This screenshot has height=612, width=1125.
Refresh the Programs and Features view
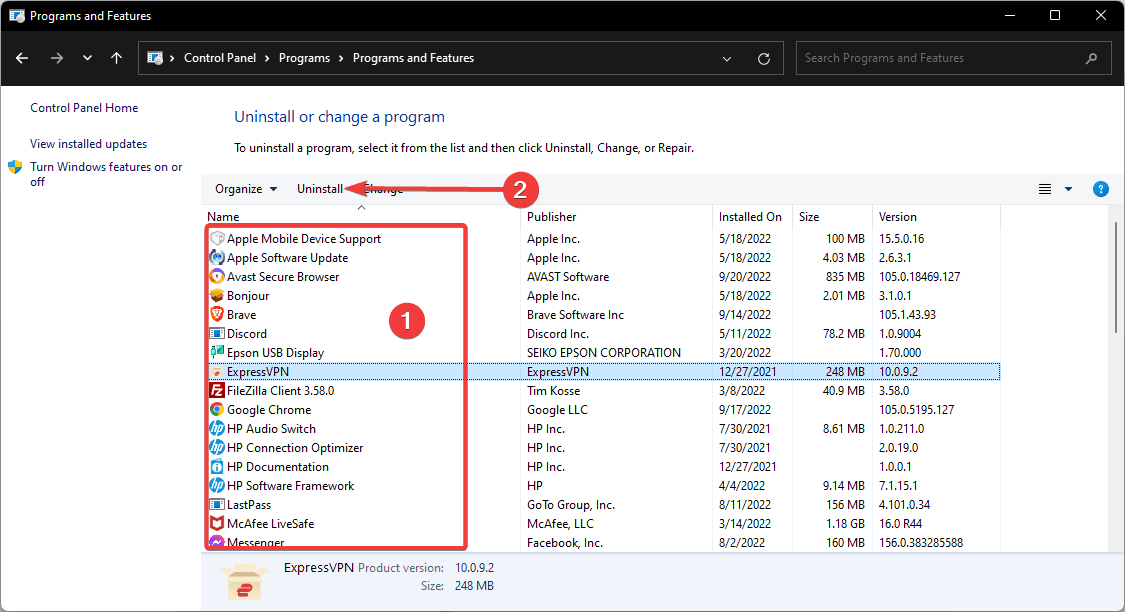point(764,58)
